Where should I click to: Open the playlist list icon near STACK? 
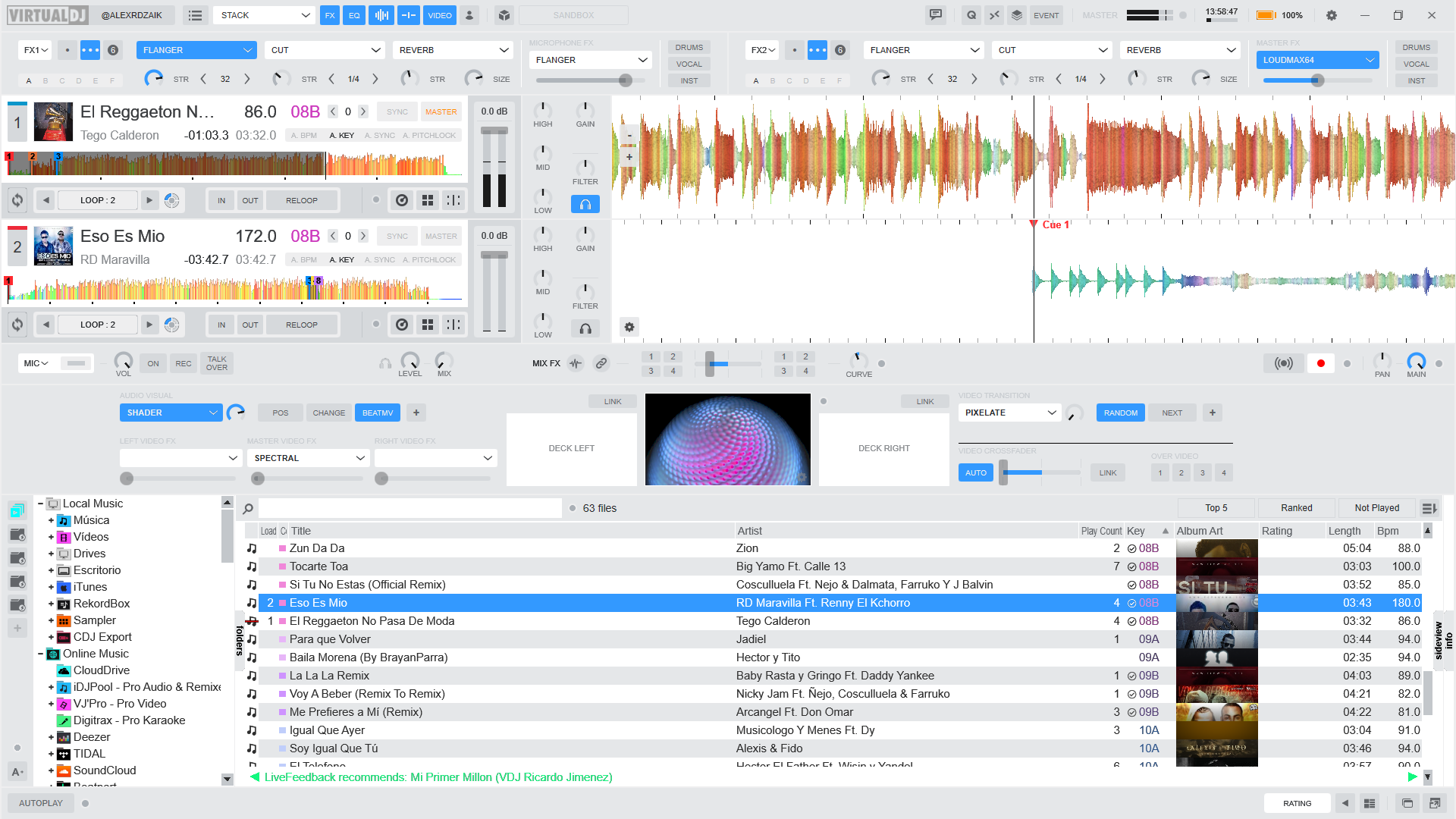(195, 15)
